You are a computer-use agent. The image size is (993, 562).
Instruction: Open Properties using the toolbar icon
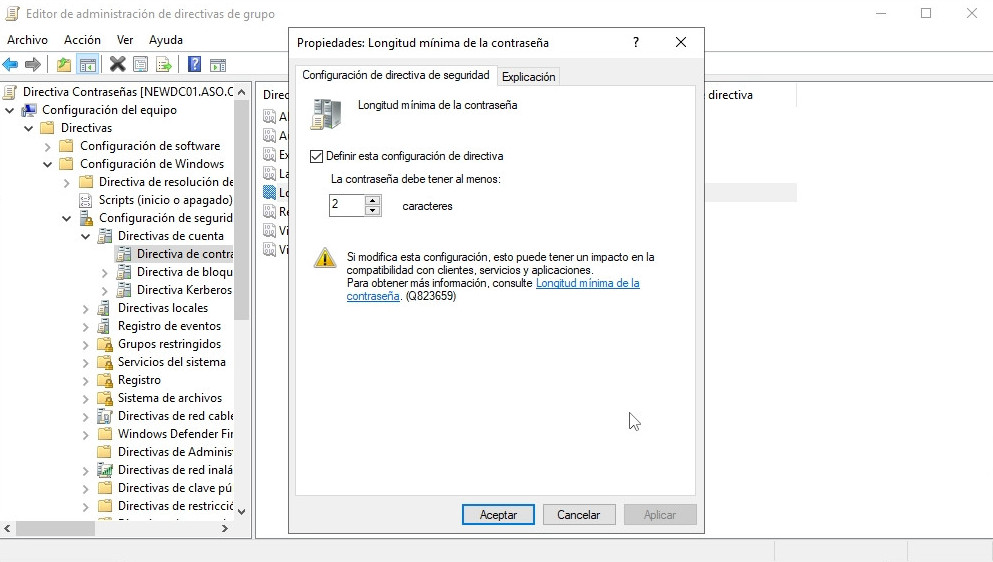coord(141,65)
